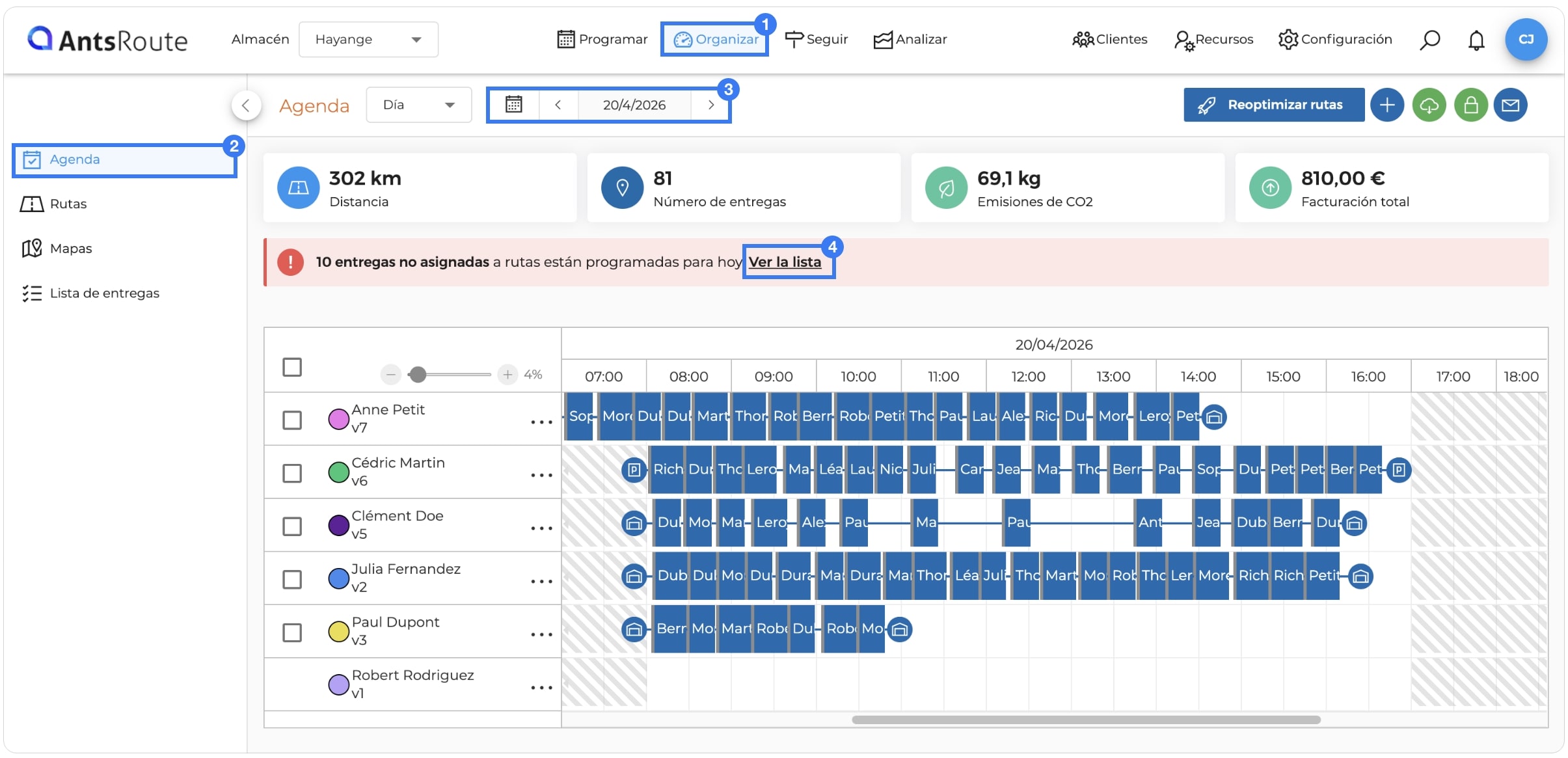Click Cédric Martin's end parking icon

coord(1399,470)
